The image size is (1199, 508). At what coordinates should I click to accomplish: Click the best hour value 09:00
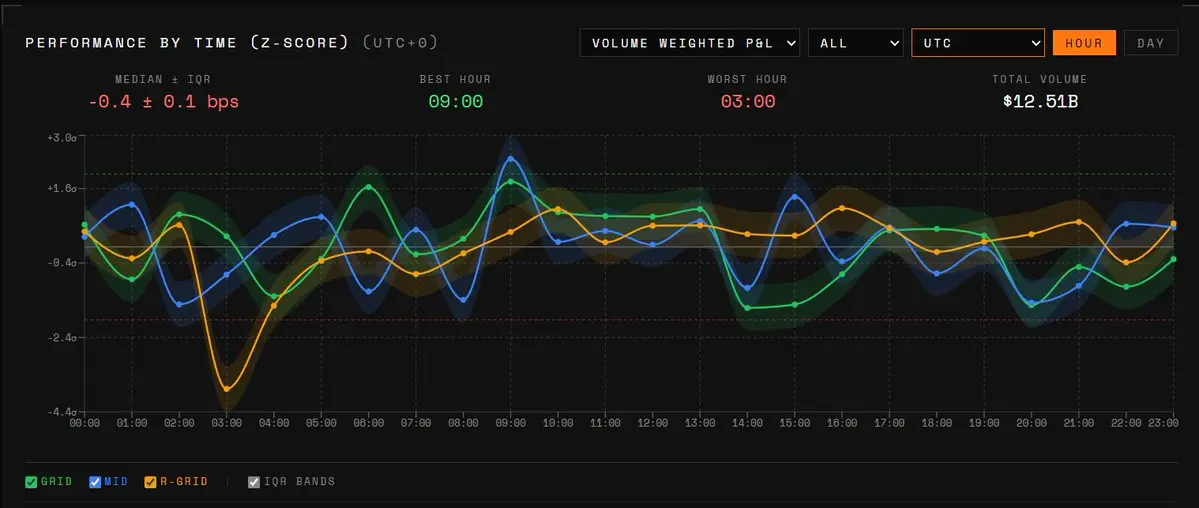pos(456,102)
